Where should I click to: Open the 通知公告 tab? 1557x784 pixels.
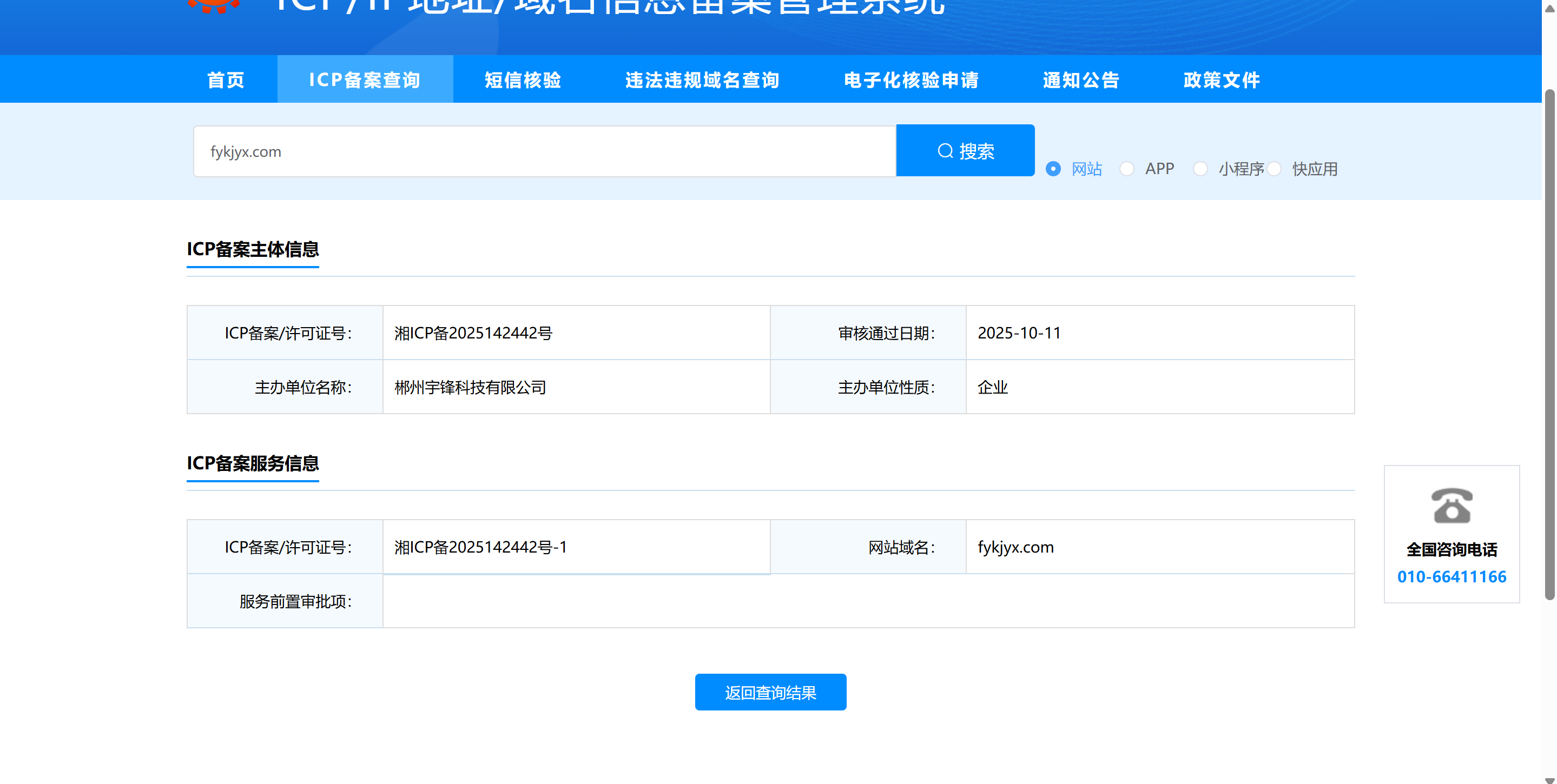[1081, 79]
